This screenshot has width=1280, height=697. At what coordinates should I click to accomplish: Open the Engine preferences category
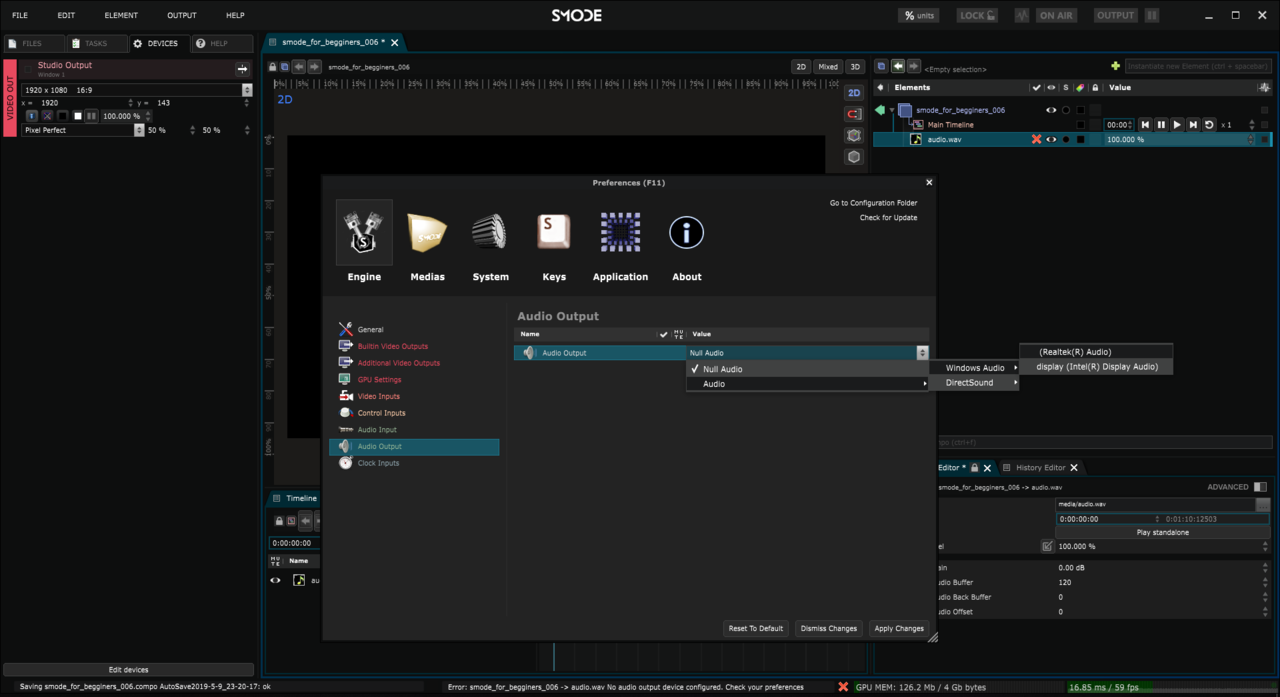coord(364,242)
